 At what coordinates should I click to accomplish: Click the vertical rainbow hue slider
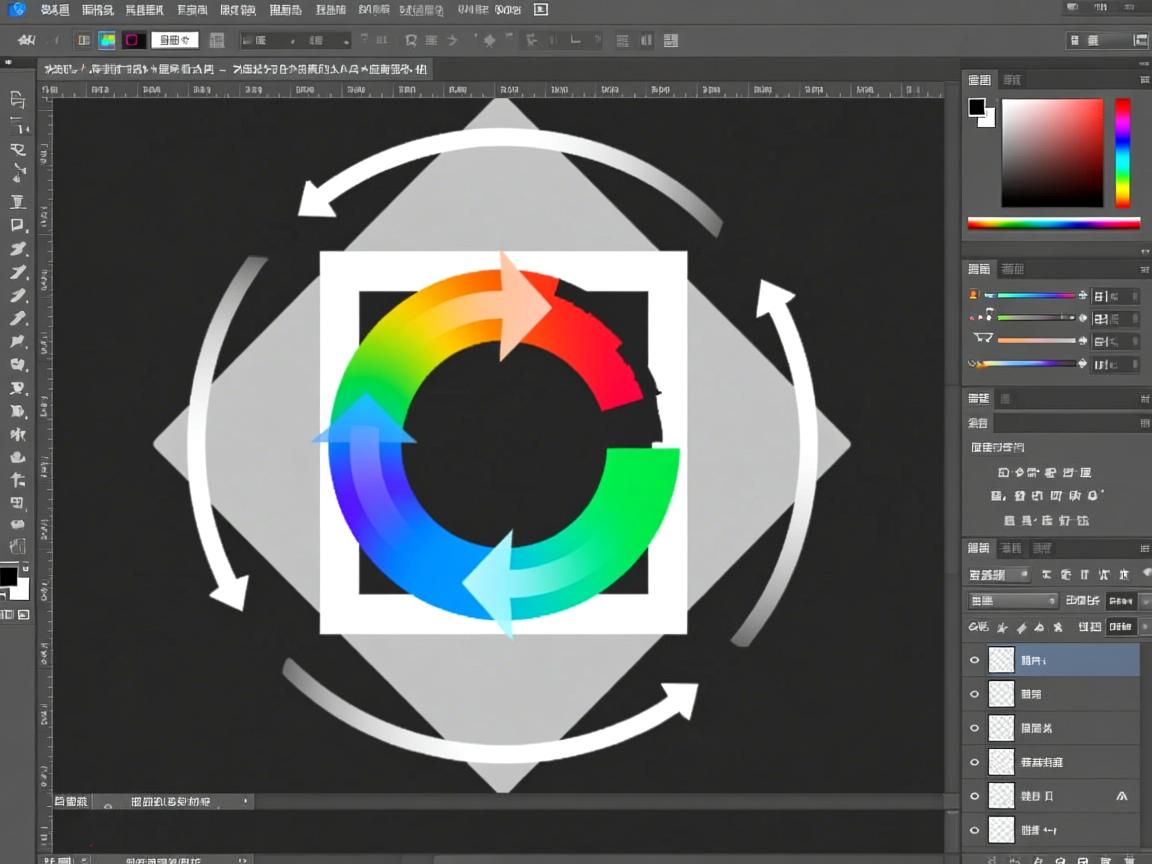click(1123, 152)
